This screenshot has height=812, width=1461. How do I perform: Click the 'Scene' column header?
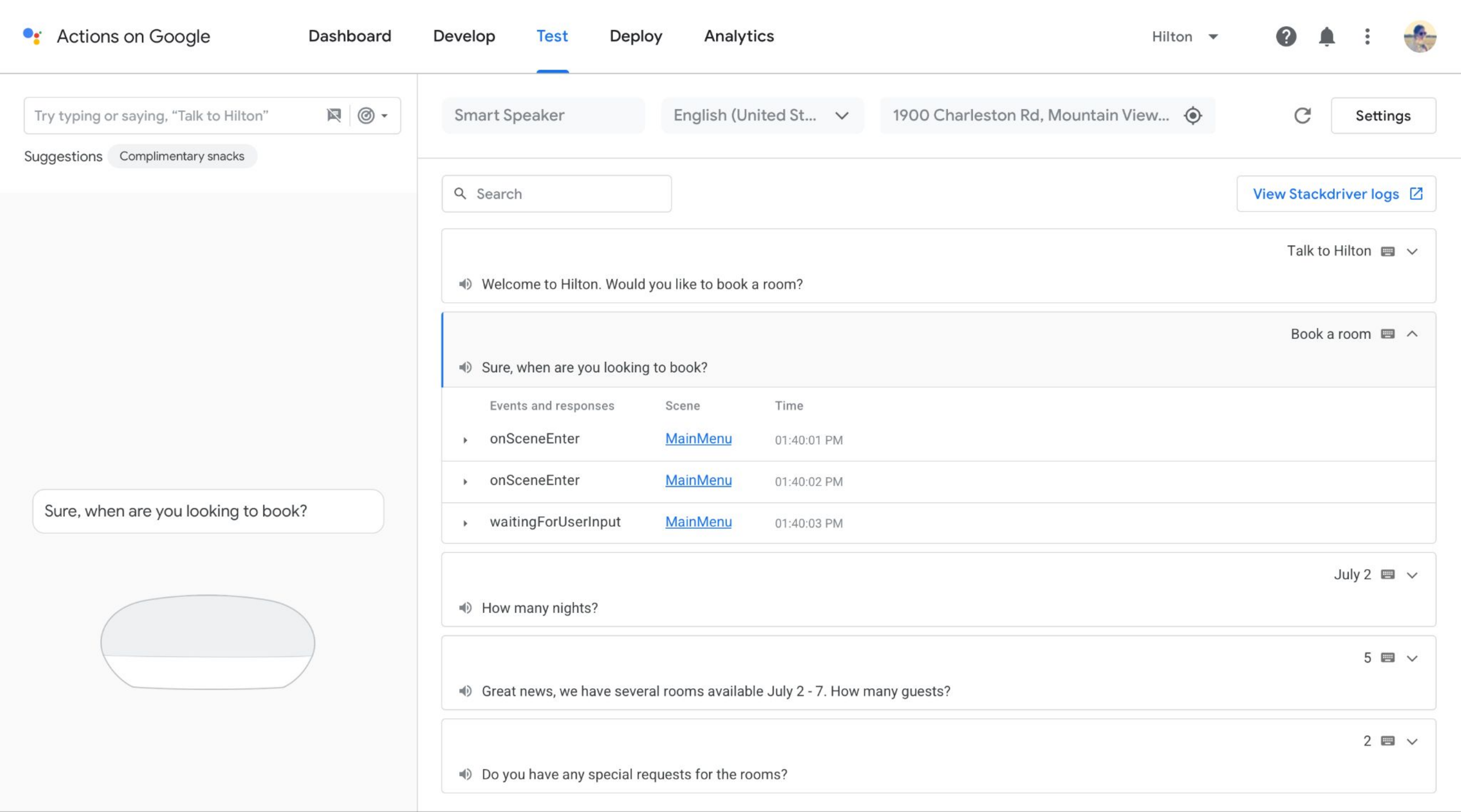pos(682,405)
